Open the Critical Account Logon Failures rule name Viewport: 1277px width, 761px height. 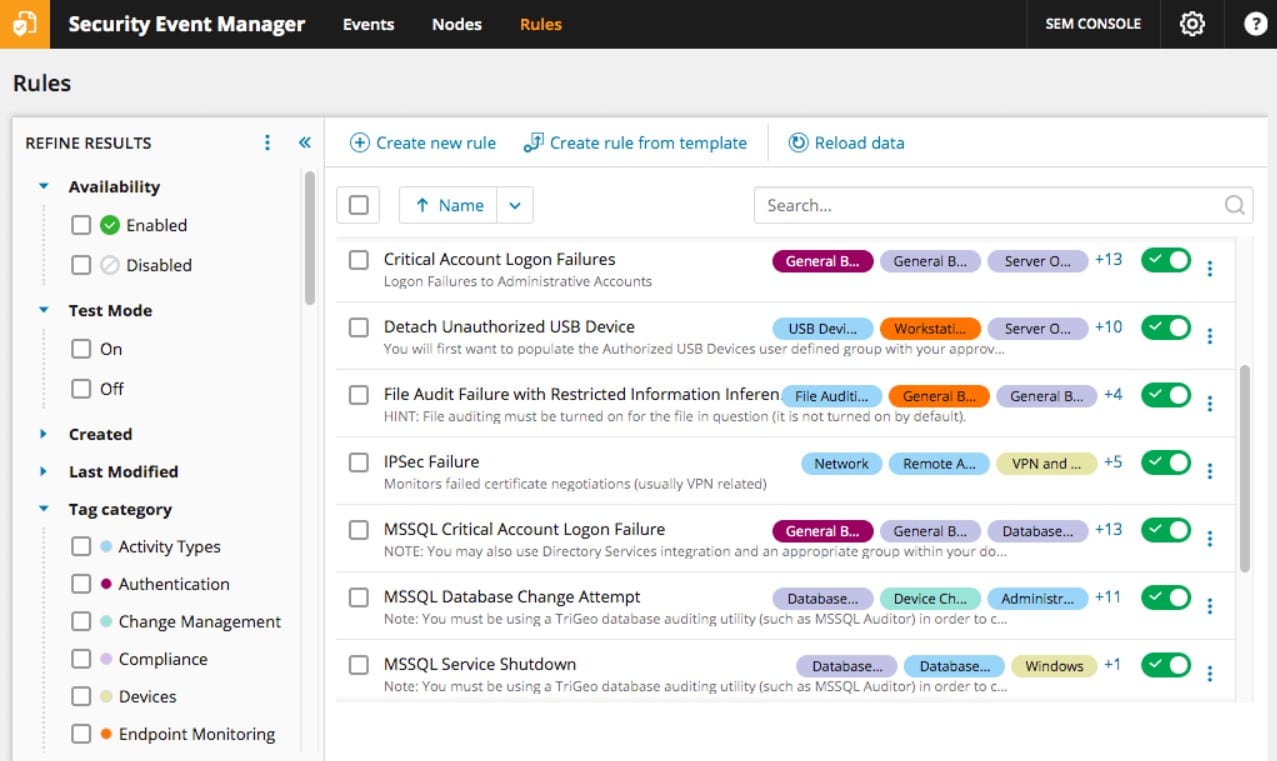[500, 259]
